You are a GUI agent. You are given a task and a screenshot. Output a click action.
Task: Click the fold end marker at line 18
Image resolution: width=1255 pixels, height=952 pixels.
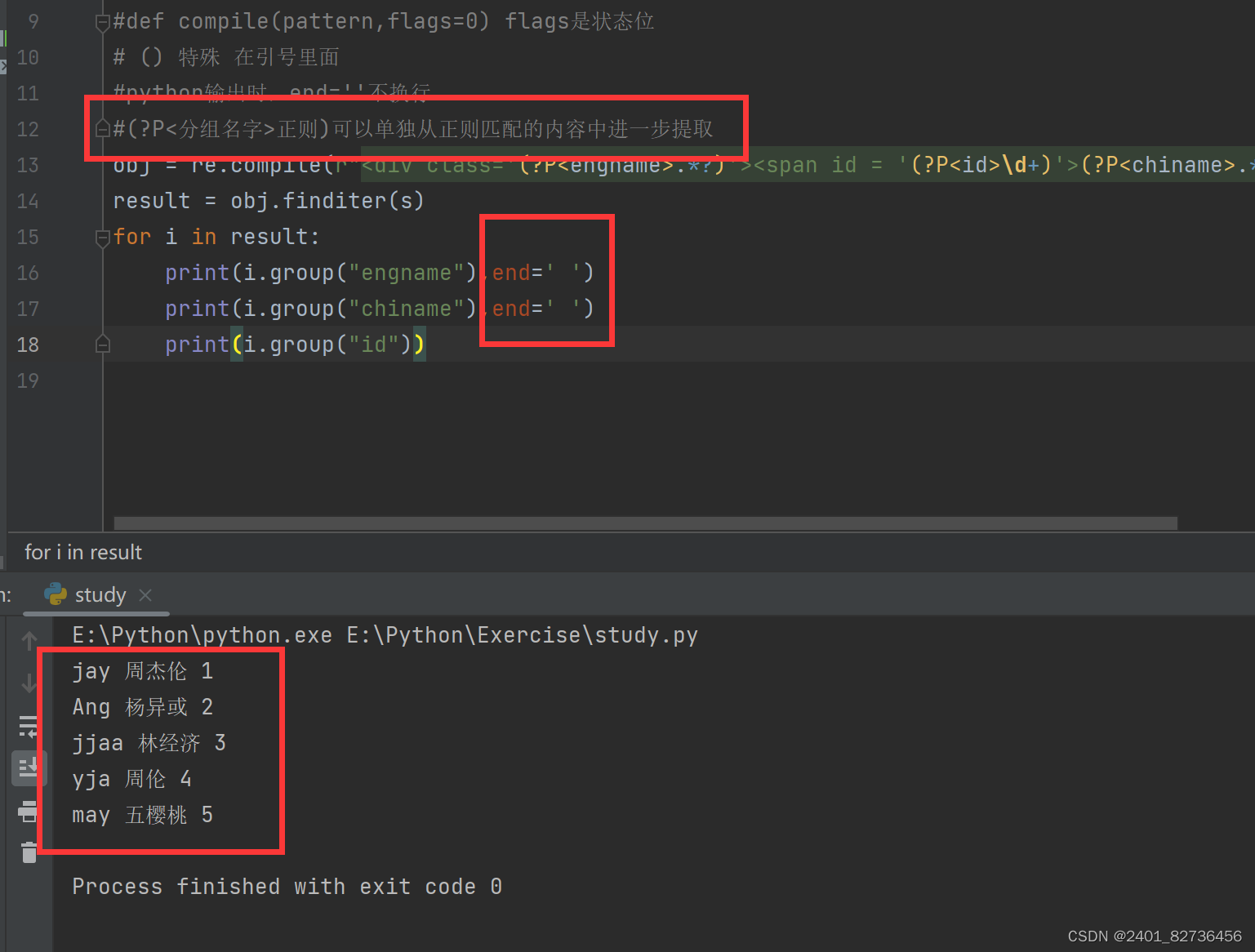pyautogui.click(x=103, y=344)
